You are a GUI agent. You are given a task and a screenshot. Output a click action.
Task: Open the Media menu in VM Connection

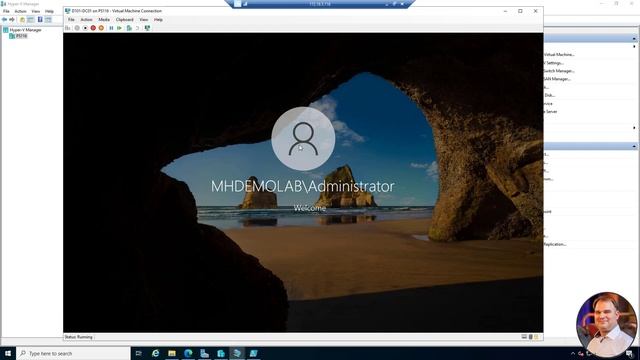[104, 20]
